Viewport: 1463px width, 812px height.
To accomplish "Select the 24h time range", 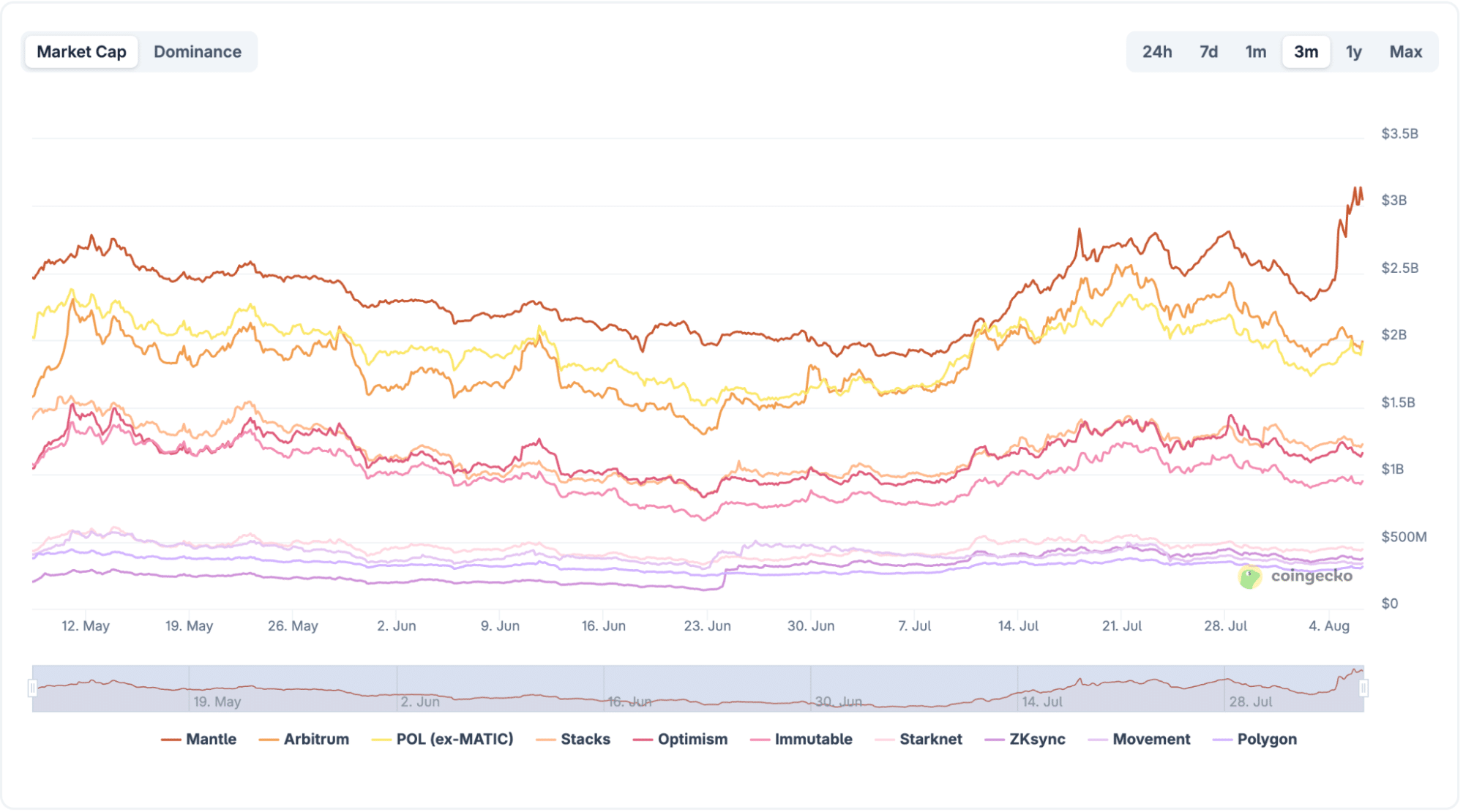I will click(x=1158, y=51).
